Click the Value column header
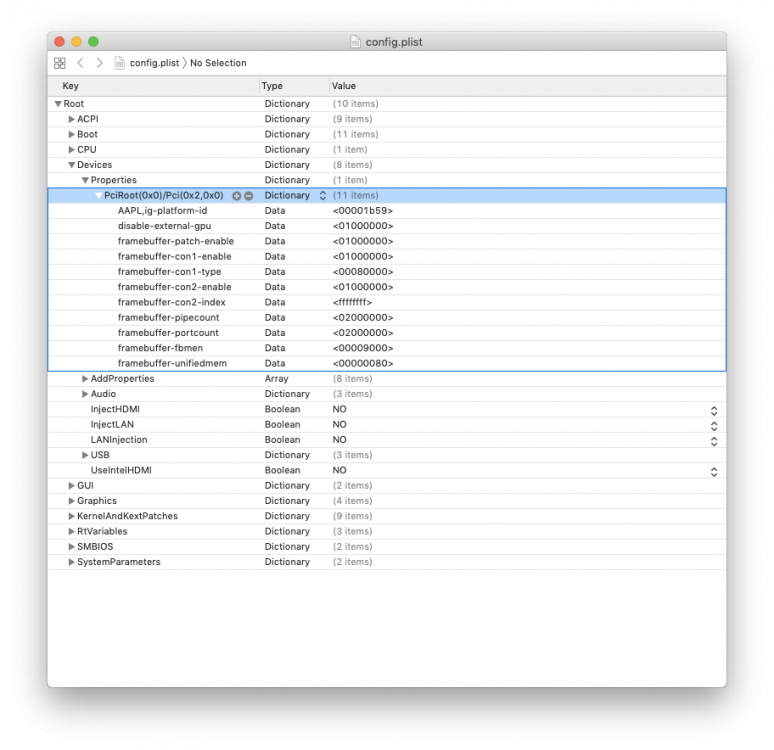The width and height of the screenshot is (774, 750). [528, 86]
